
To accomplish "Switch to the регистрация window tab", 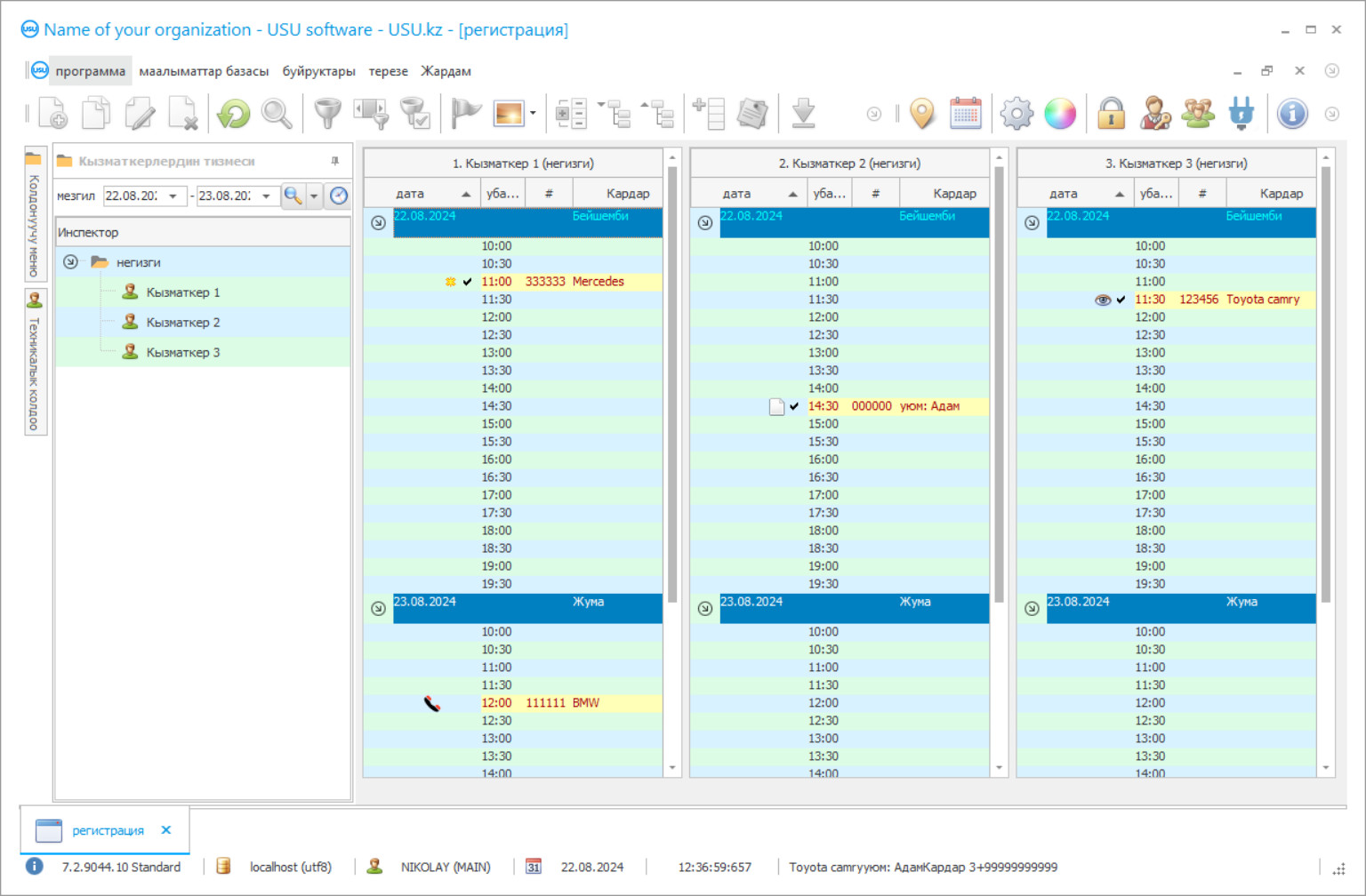I will tap(108, 830).
